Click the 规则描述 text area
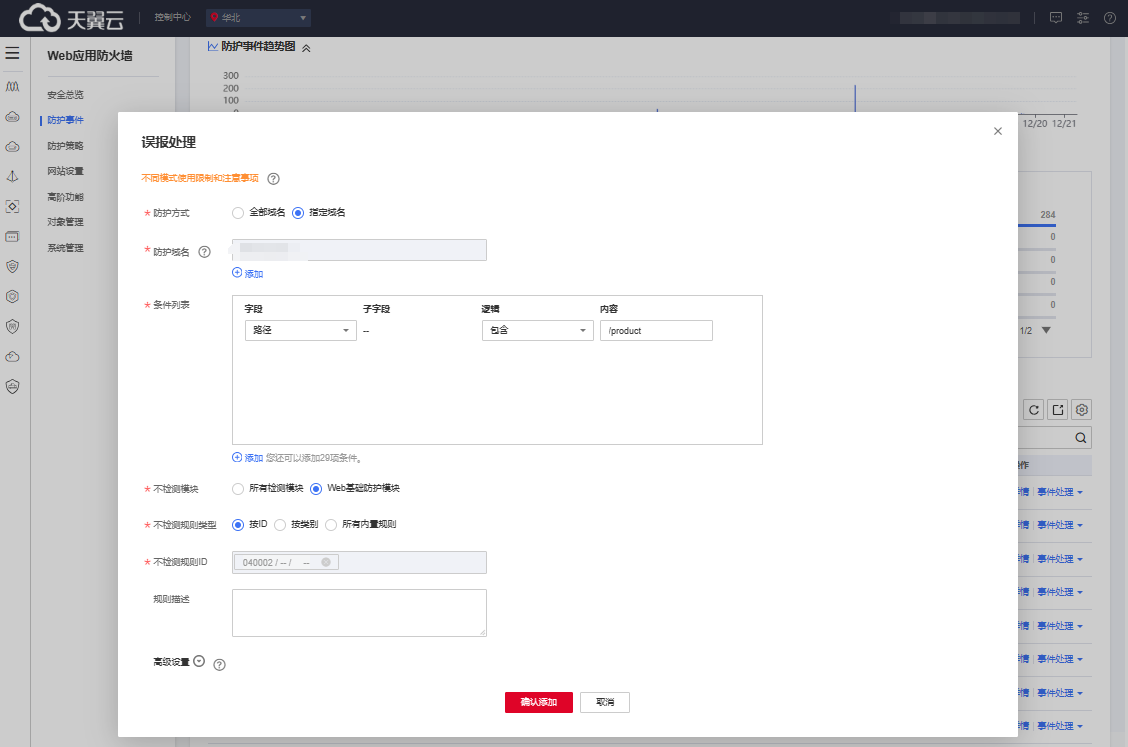This screenshot has width=1128, height=747. tap(359, 612)
